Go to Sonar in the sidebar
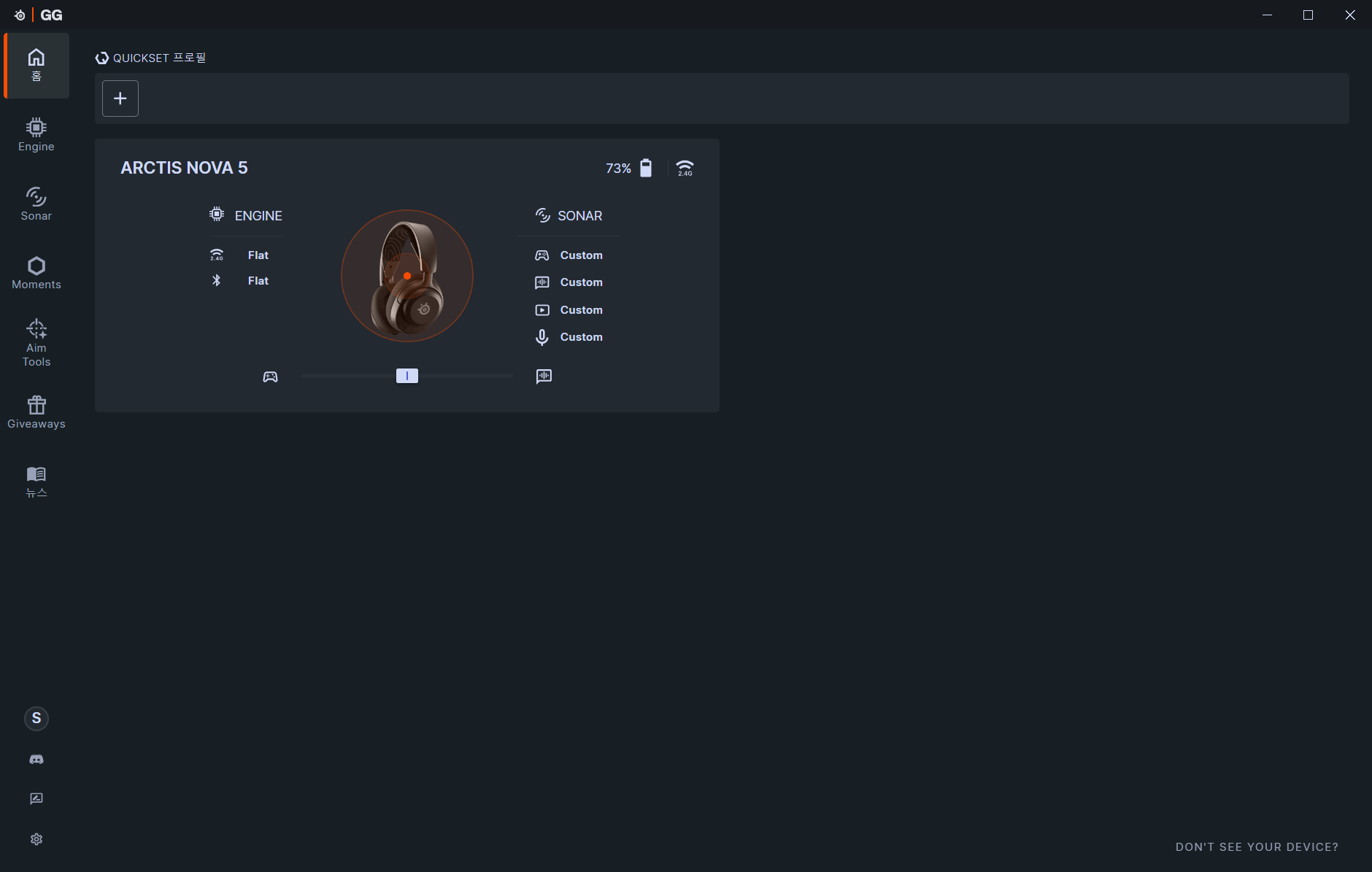Viewport: 1372px width, 872px height. pyautogui.click(x=36, y=204)
